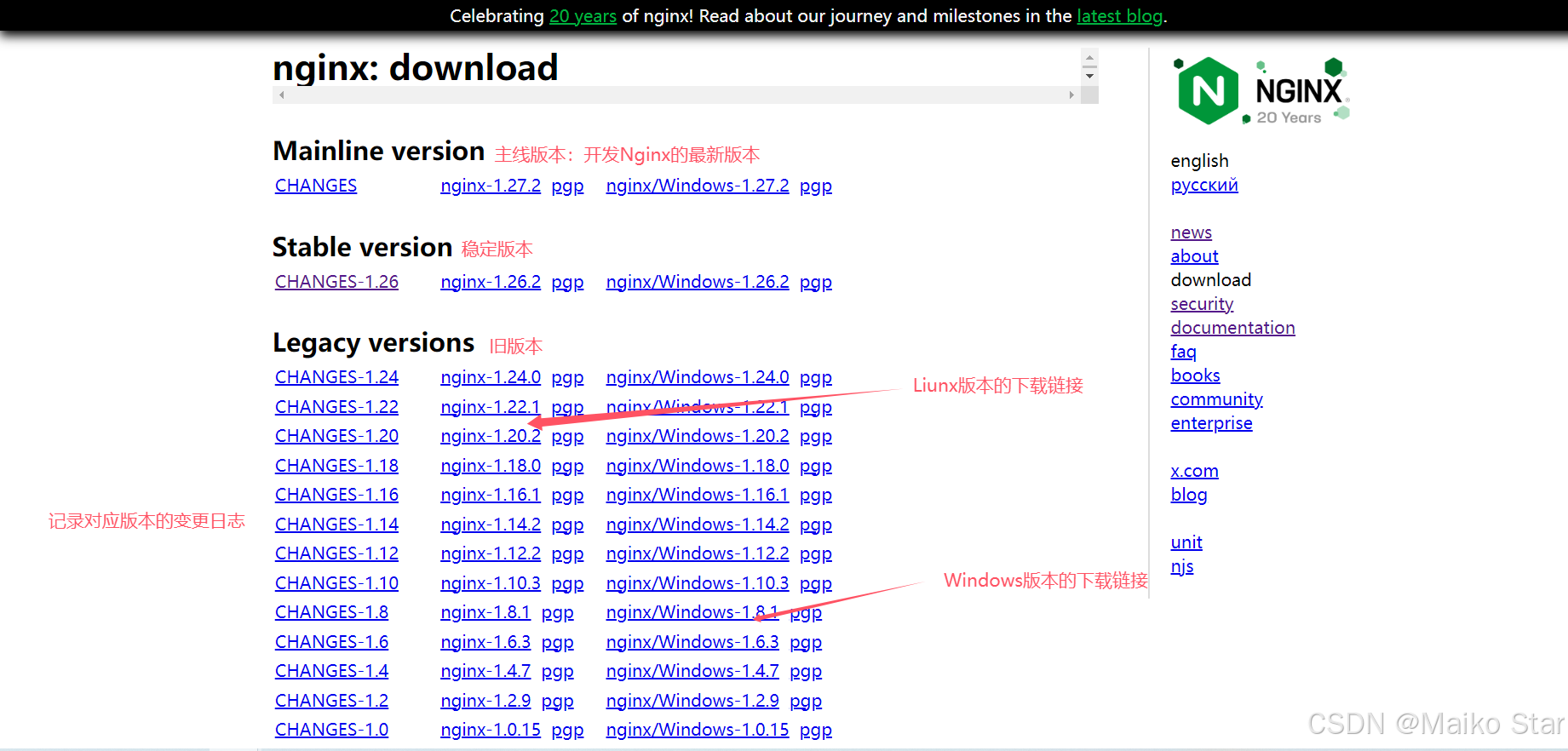
Task: Go to the news page
Action: (1191, 232)
